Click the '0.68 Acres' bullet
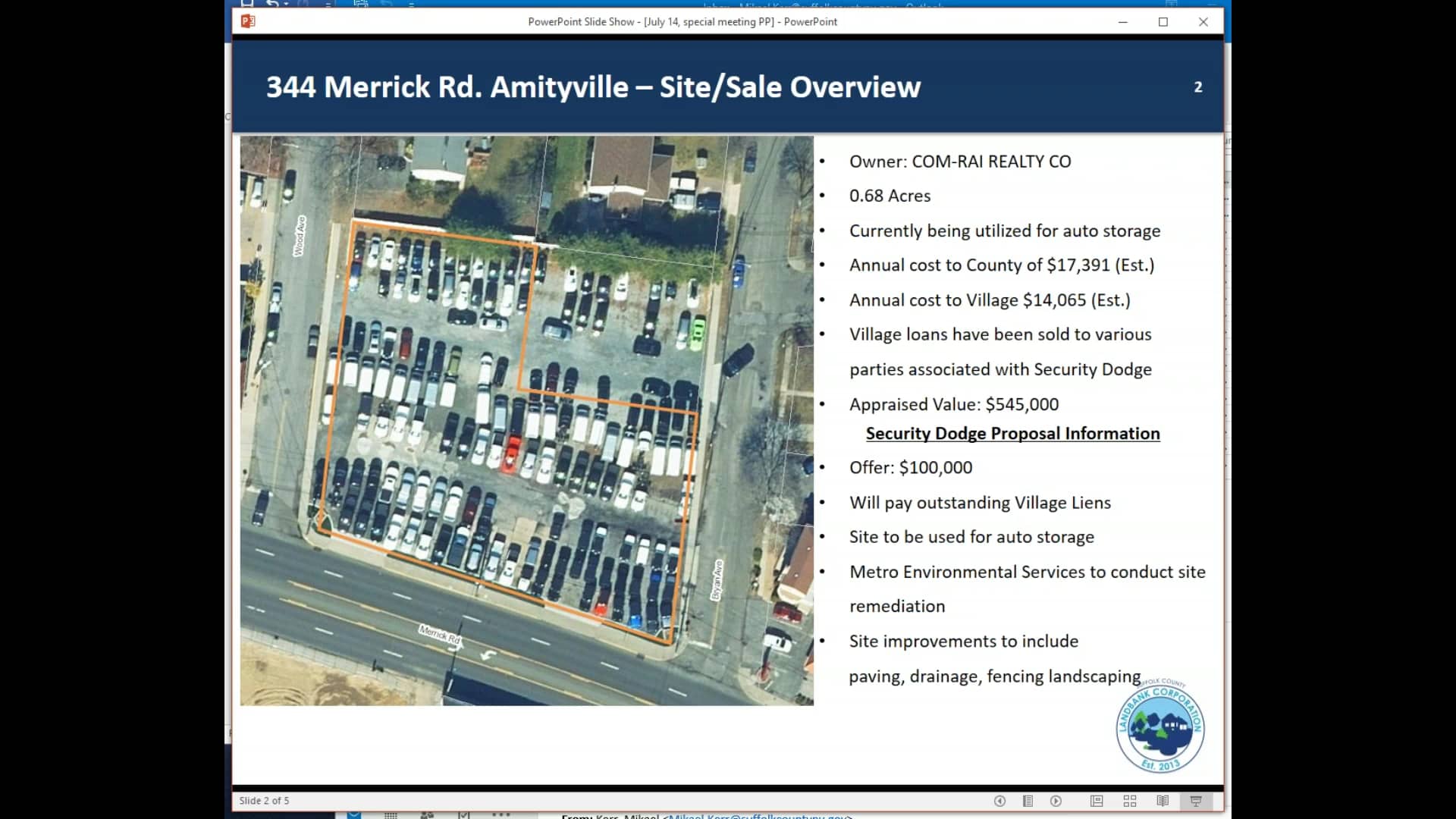Viewport: 1456px width, 819px height. point(890,196)
